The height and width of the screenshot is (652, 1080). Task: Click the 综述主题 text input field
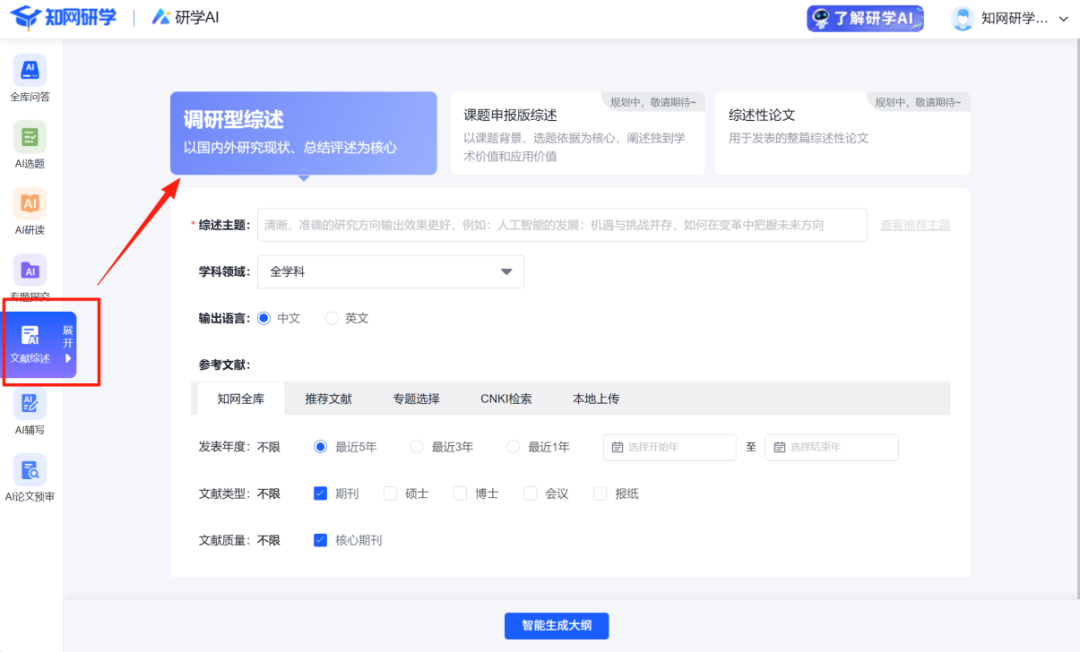[561, 225]
